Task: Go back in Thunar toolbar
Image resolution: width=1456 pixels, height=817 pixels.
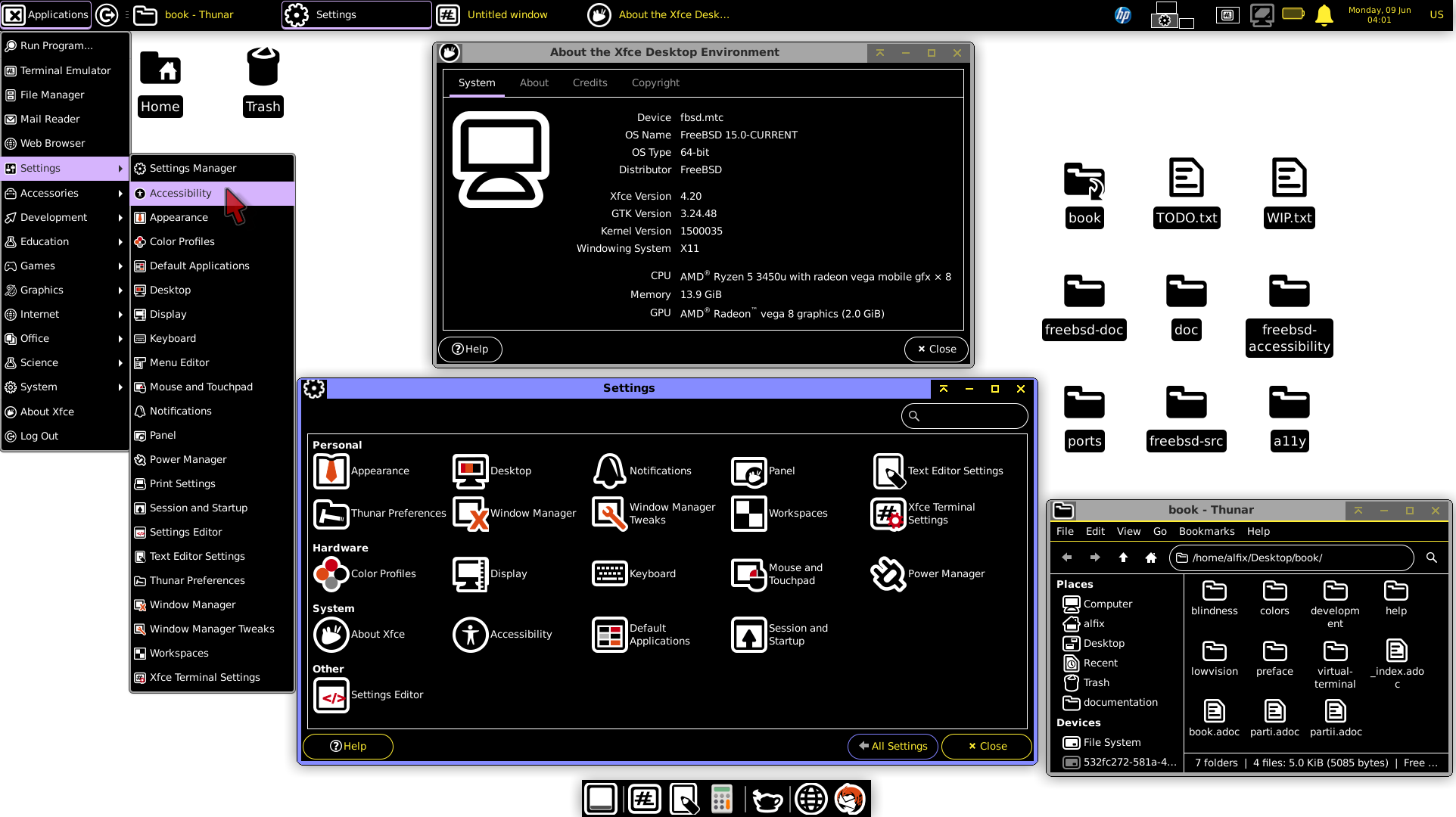Action: [1067, 558]
